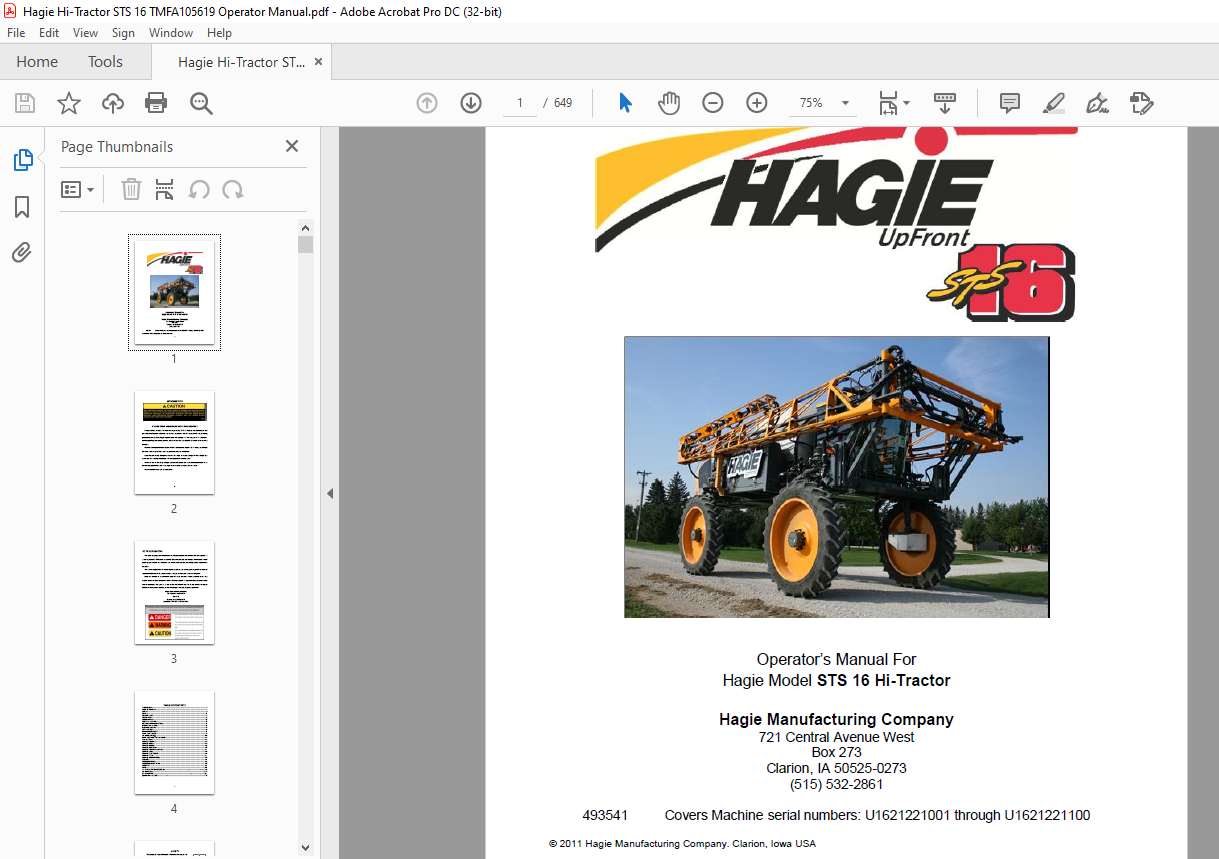This screenshot has width=1219, height=859.
Task: Rotate page clockwise in thumbnails panel
Action: (233, 189)
